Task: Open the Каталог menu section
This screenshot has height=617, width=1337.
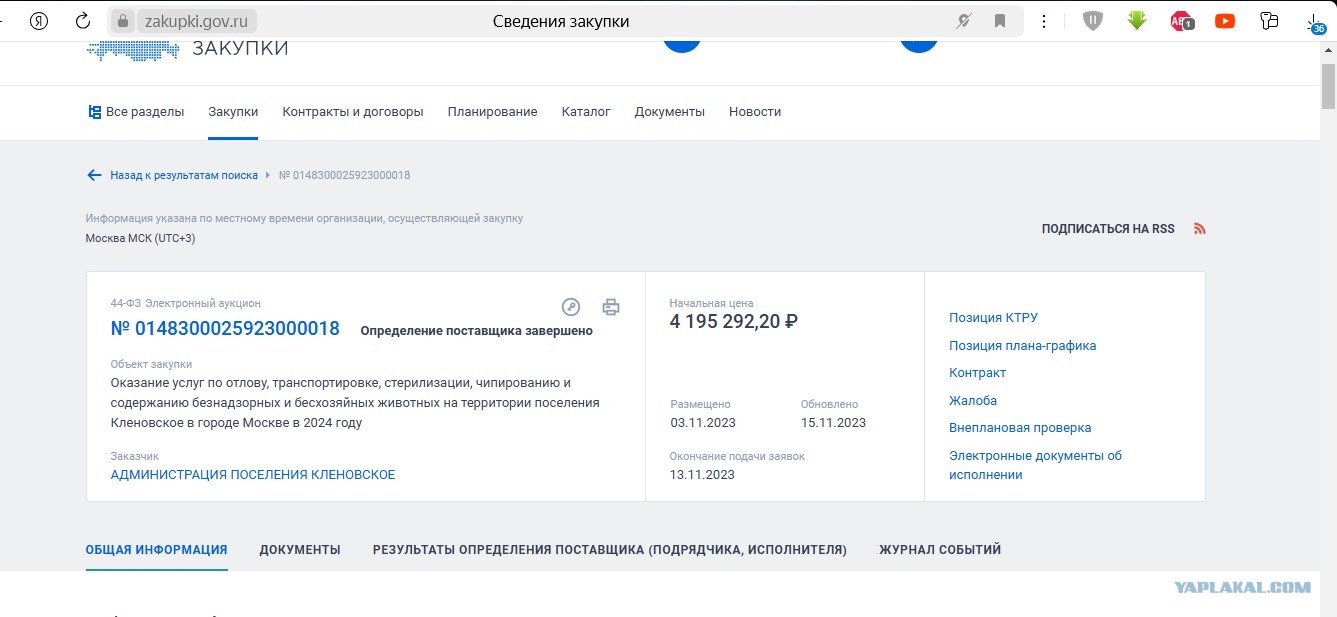Action: 586,112
